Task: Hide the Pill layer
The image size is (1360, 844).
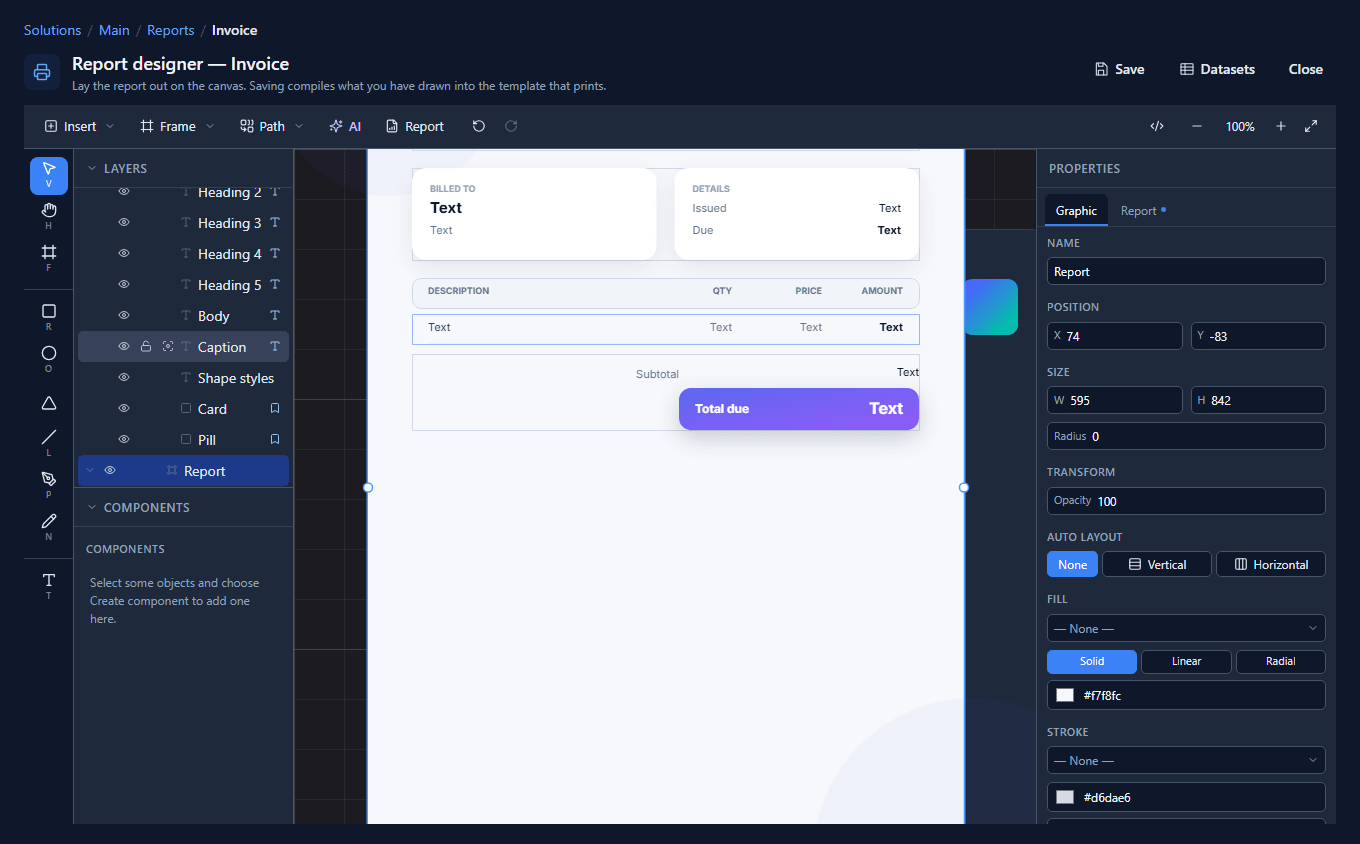Action: pyautogui.click(x=124, y=440)
